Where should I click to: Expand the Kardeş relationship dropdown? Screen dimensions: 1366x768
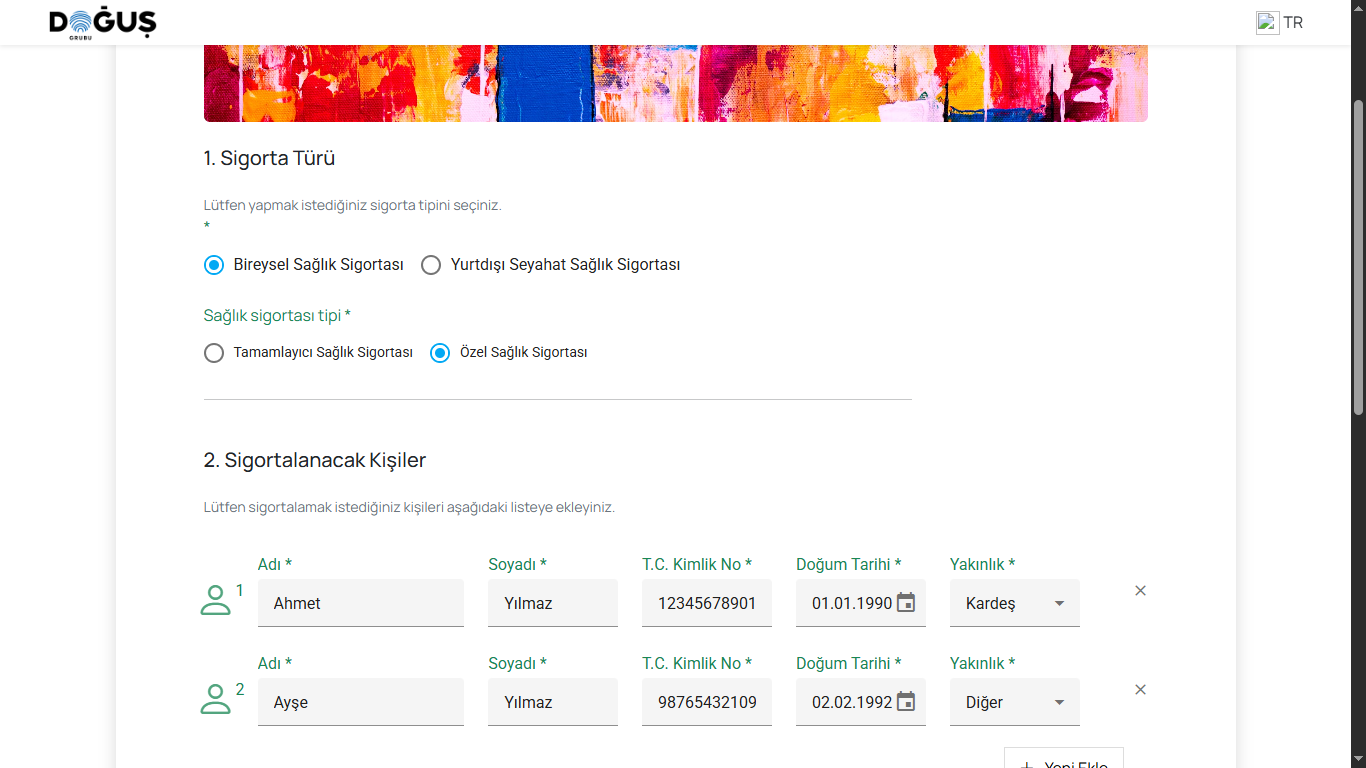tap(1014, 603)
